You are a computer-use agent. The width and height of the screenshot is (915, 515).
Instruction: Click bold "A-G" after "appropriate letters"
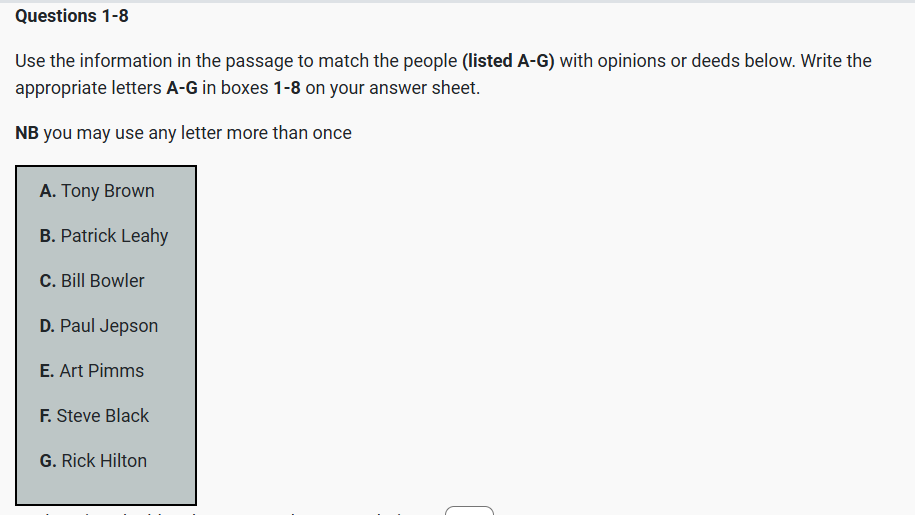point(181,88)
